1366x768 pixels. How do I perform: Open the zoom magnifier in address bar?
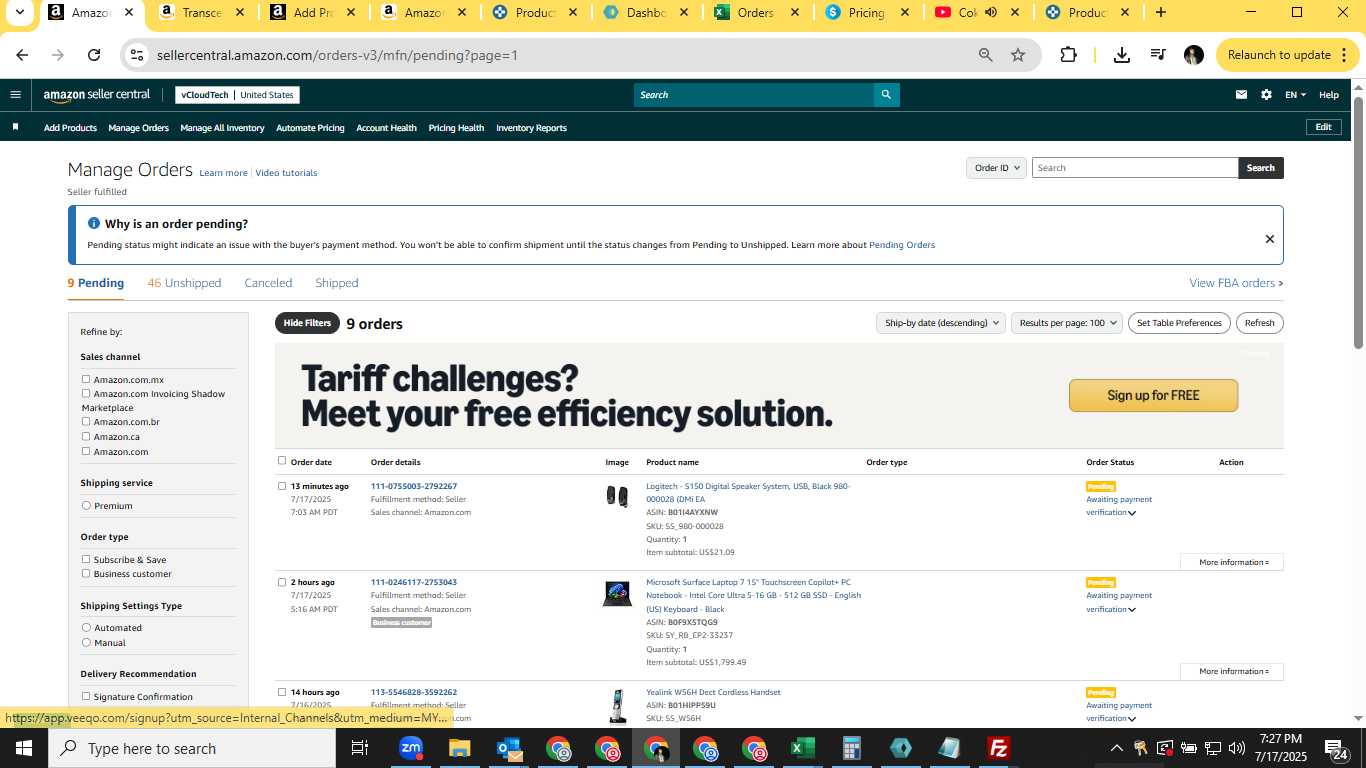985,55
